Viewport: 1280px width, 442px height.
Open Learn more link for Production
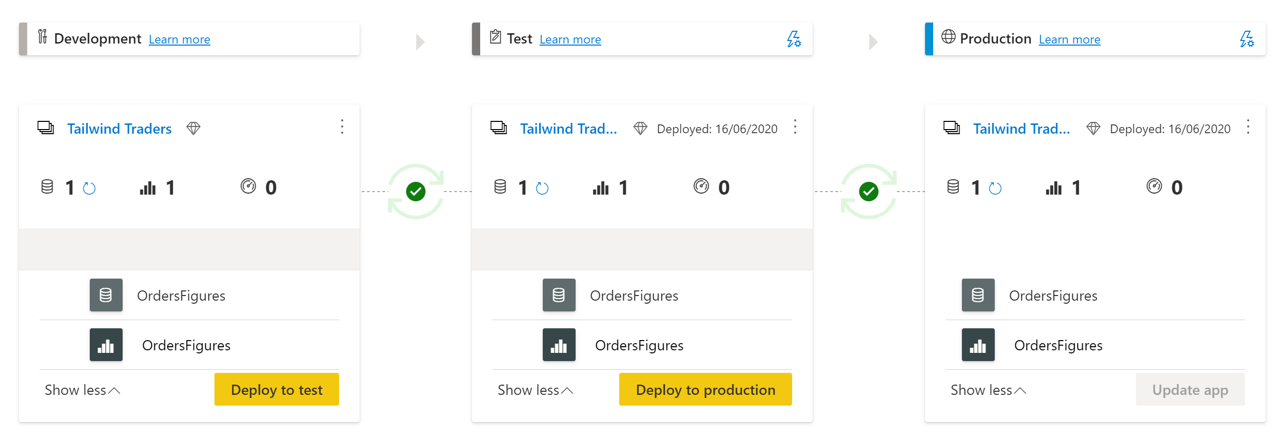[x=1069, y=39]
